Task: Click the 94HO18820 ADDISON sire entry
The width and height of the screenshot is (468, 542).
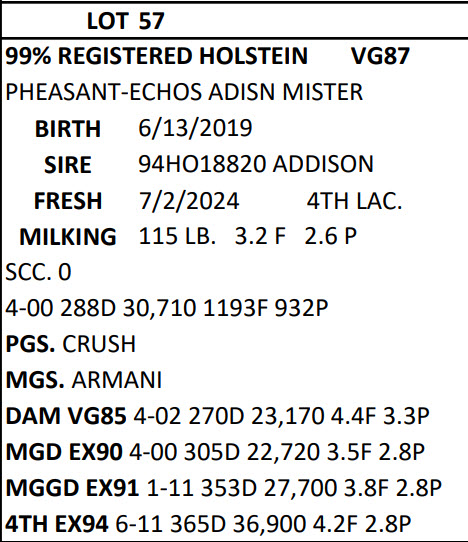Action: [x=256, y=164]
